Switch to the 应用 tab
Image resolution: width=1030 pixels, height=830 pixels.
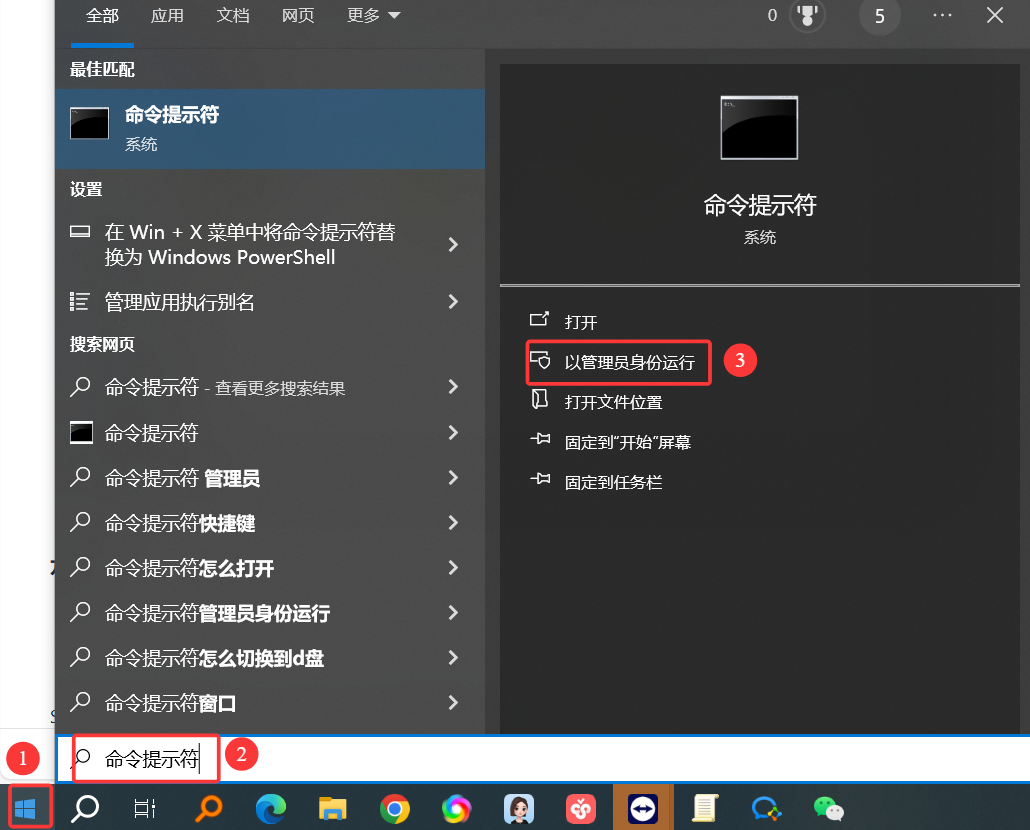167,16
